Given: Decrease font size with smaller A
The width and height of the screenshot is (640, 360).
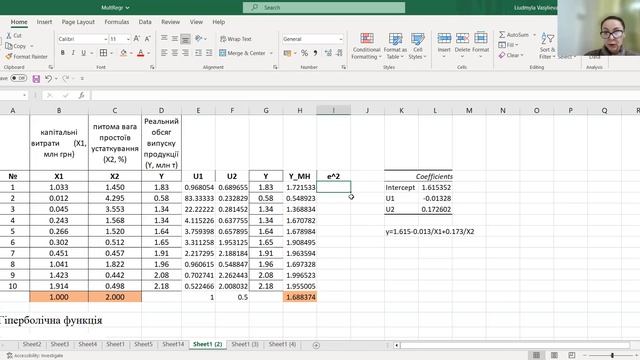Looking at the screenshot, I should [x=148, y=39].
